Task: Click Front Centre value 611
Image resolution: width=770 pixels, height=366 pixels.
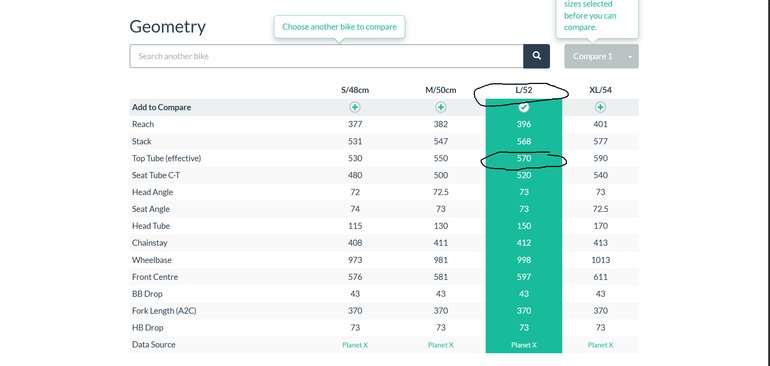Action: pyautogui.click(x=600, y=277)
